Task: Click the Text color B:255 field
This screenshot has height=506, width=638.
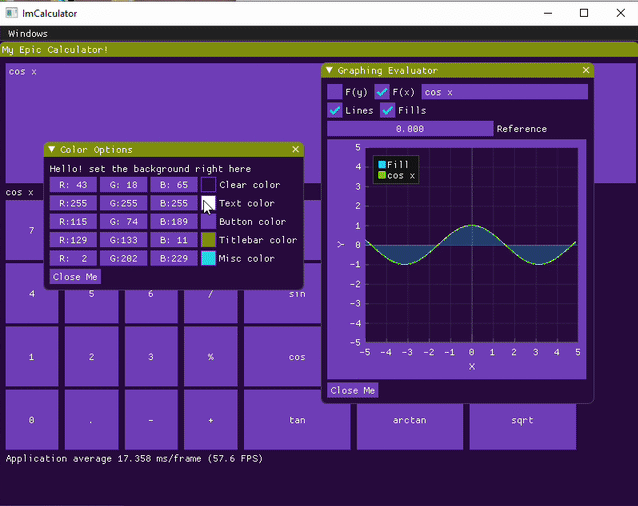Action: click(174, 203)
